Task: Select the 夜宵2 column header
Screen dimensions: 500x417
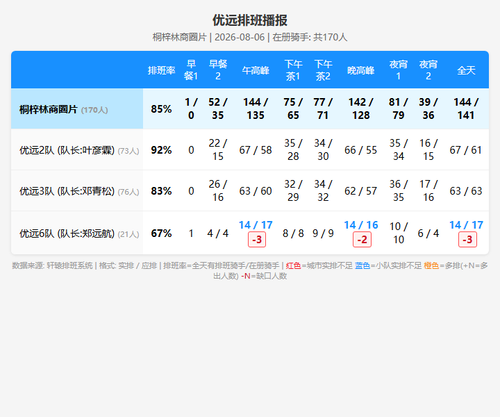Action: pyautogui.click(x=428, y=70)
